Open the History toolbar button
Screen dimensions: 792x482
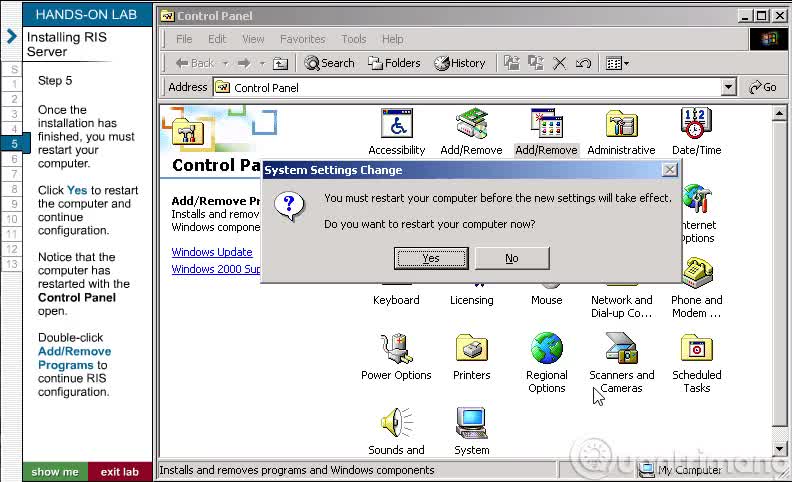point(460,63)
